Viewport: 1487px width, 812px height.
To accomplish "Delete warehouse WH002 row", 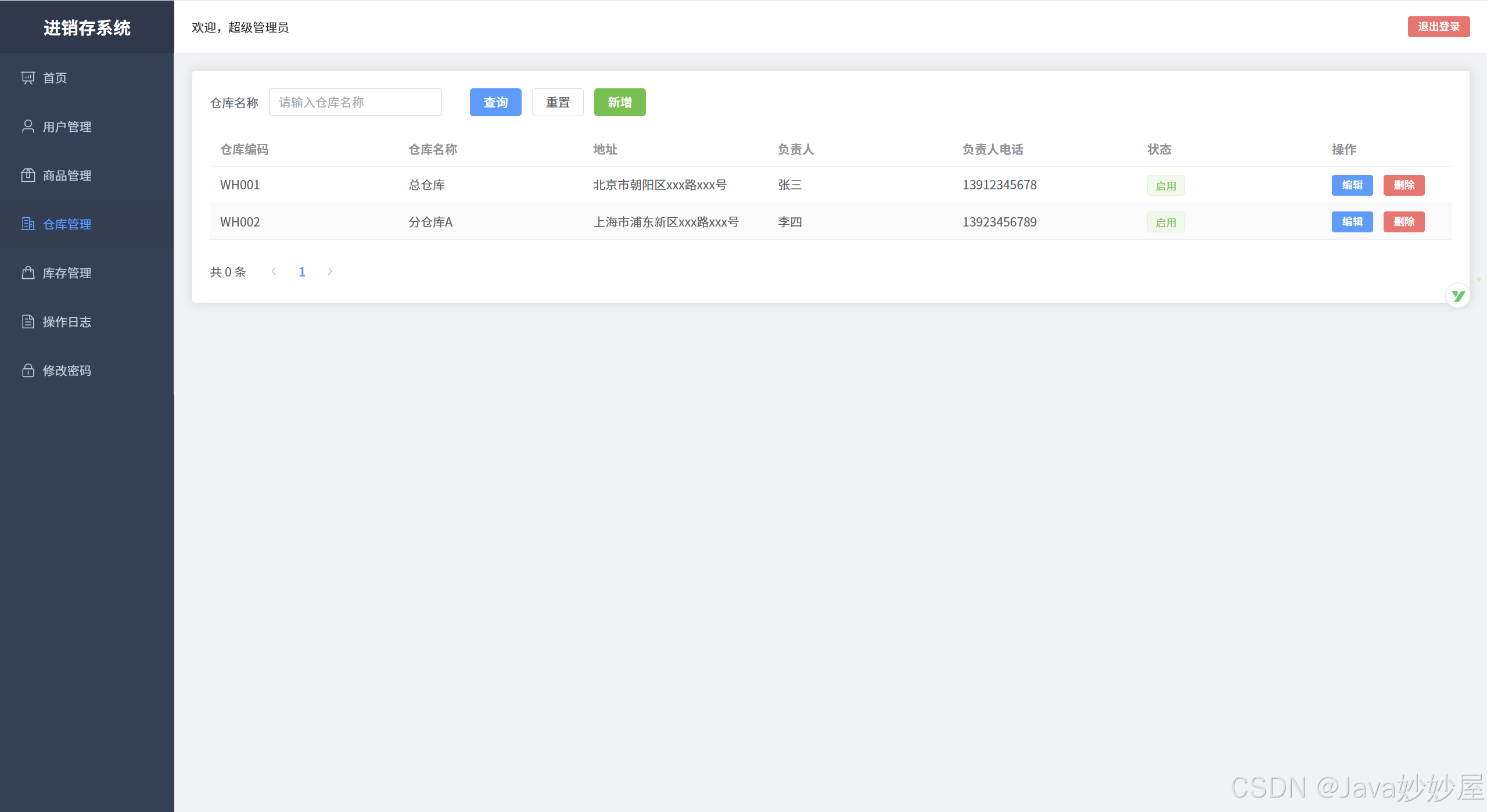I will (1404, 222).
